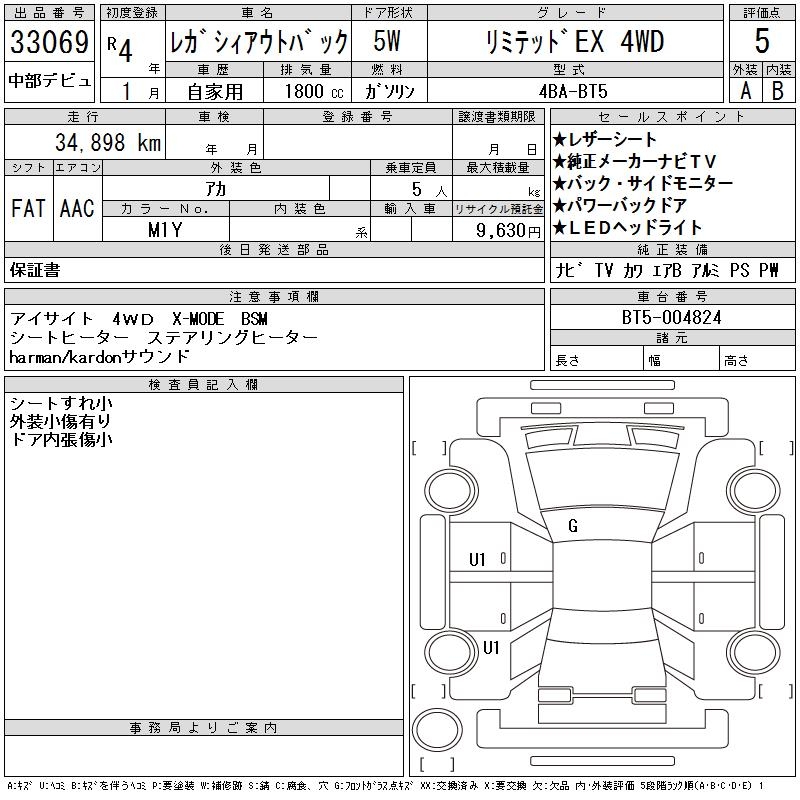Click ナビ in the genuine equipment row
The height and width of the screenshot is (800, 800).
point(569,270)
